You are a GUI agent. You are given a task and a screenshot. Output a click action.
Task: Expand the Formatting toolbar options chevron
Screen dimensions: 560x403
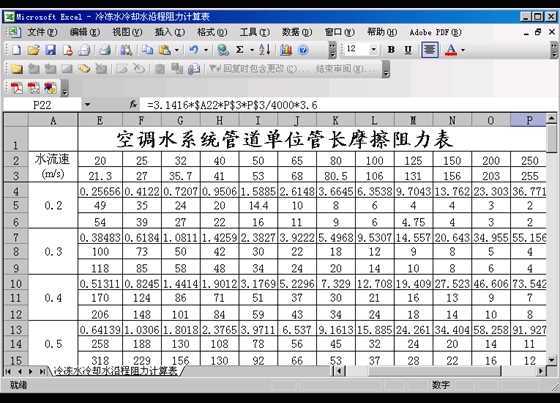point(553,50)
